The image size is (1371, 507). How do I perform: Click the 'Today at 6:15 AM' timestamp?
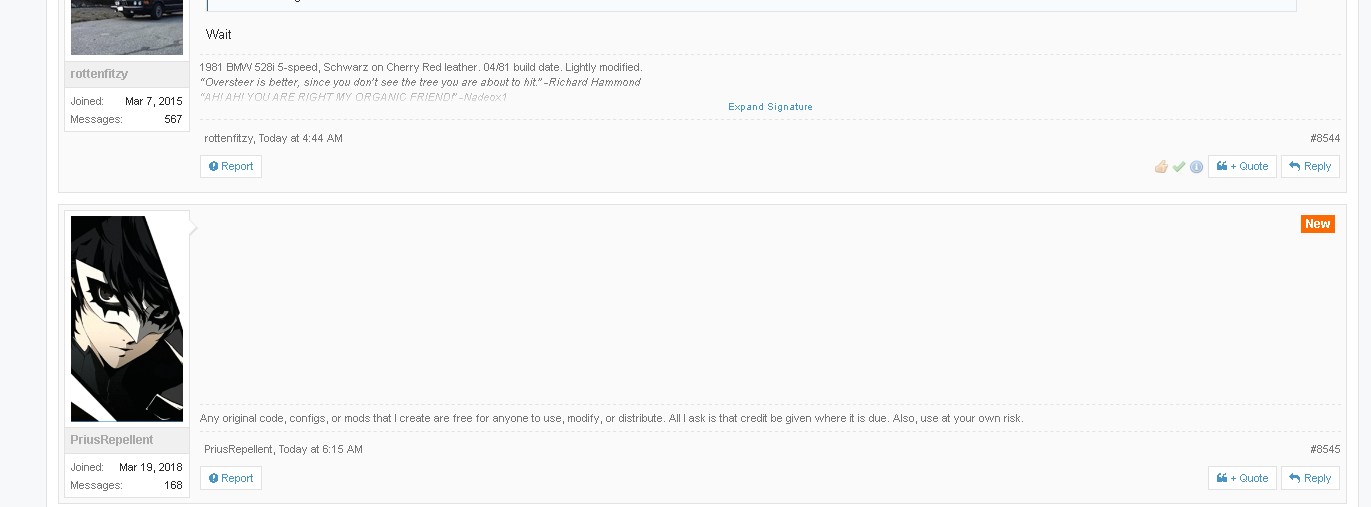point(320,450)
